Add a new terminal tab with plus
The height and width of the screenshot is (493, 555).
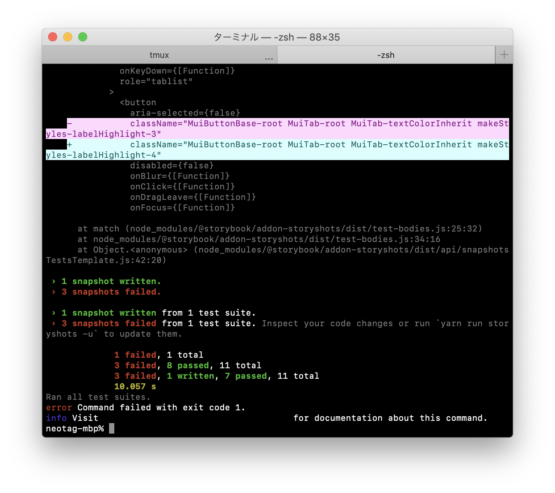pos(504,55)
